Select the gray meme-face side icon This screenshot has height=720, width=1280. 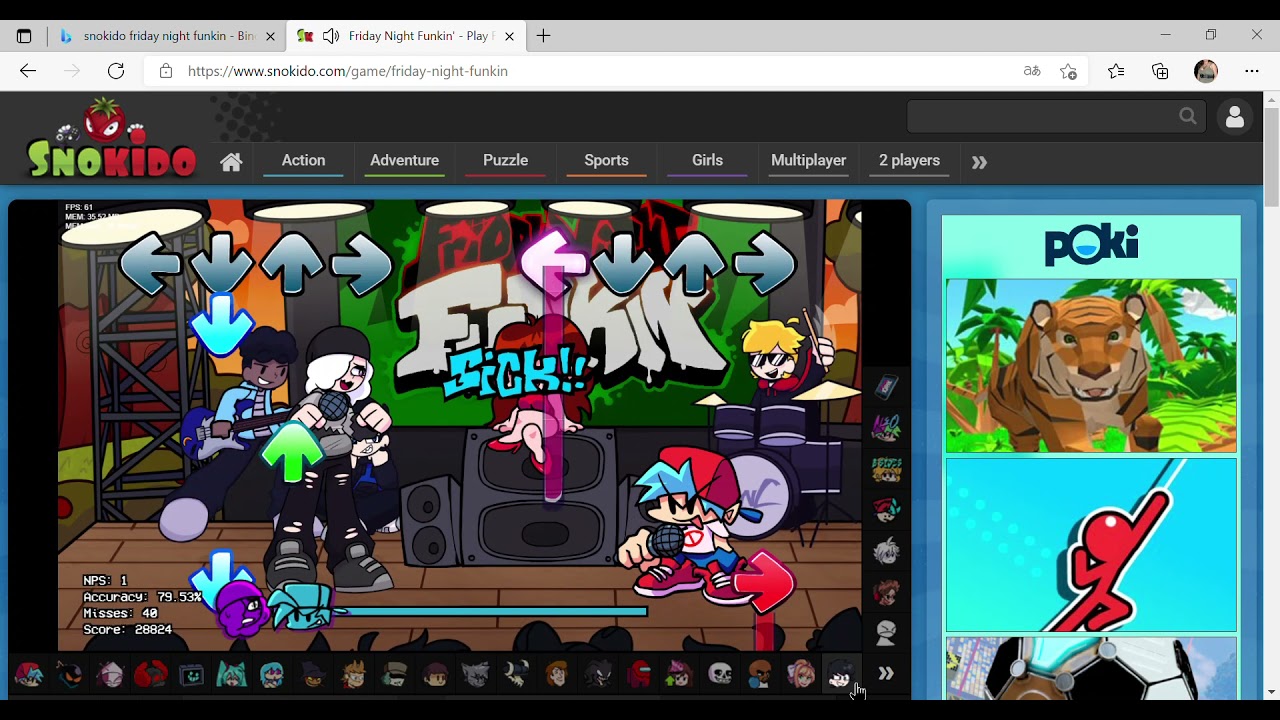pyautogui.click(x=886, y=633)
